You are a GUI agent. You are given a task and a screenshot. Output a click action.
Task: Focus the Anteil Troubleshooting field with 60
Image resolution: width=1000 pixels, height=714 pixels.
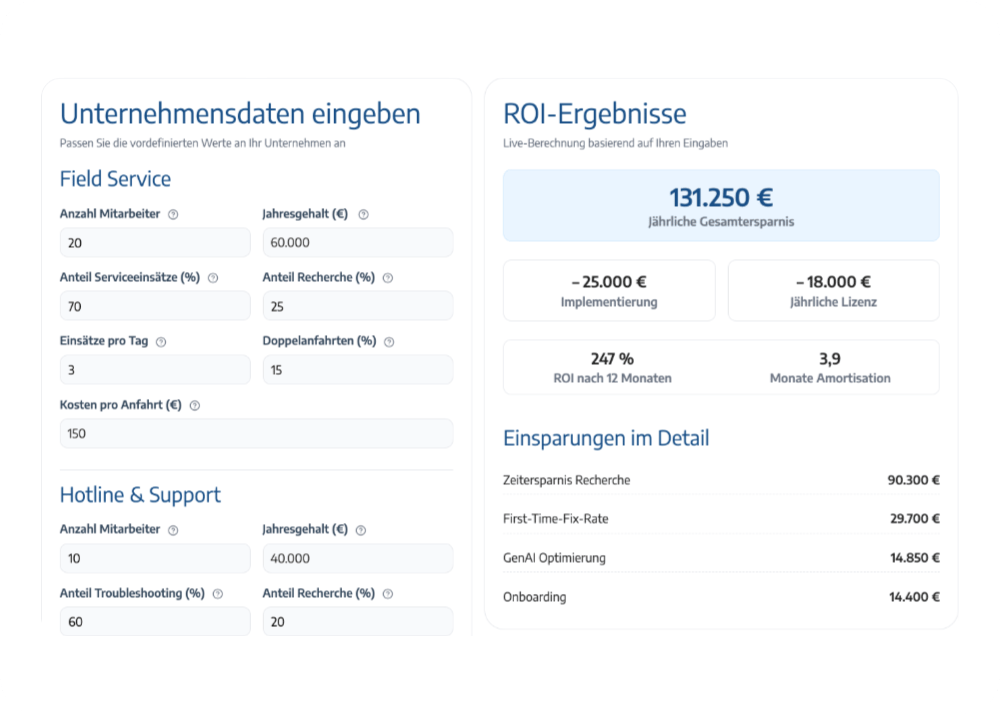(155, 622)
